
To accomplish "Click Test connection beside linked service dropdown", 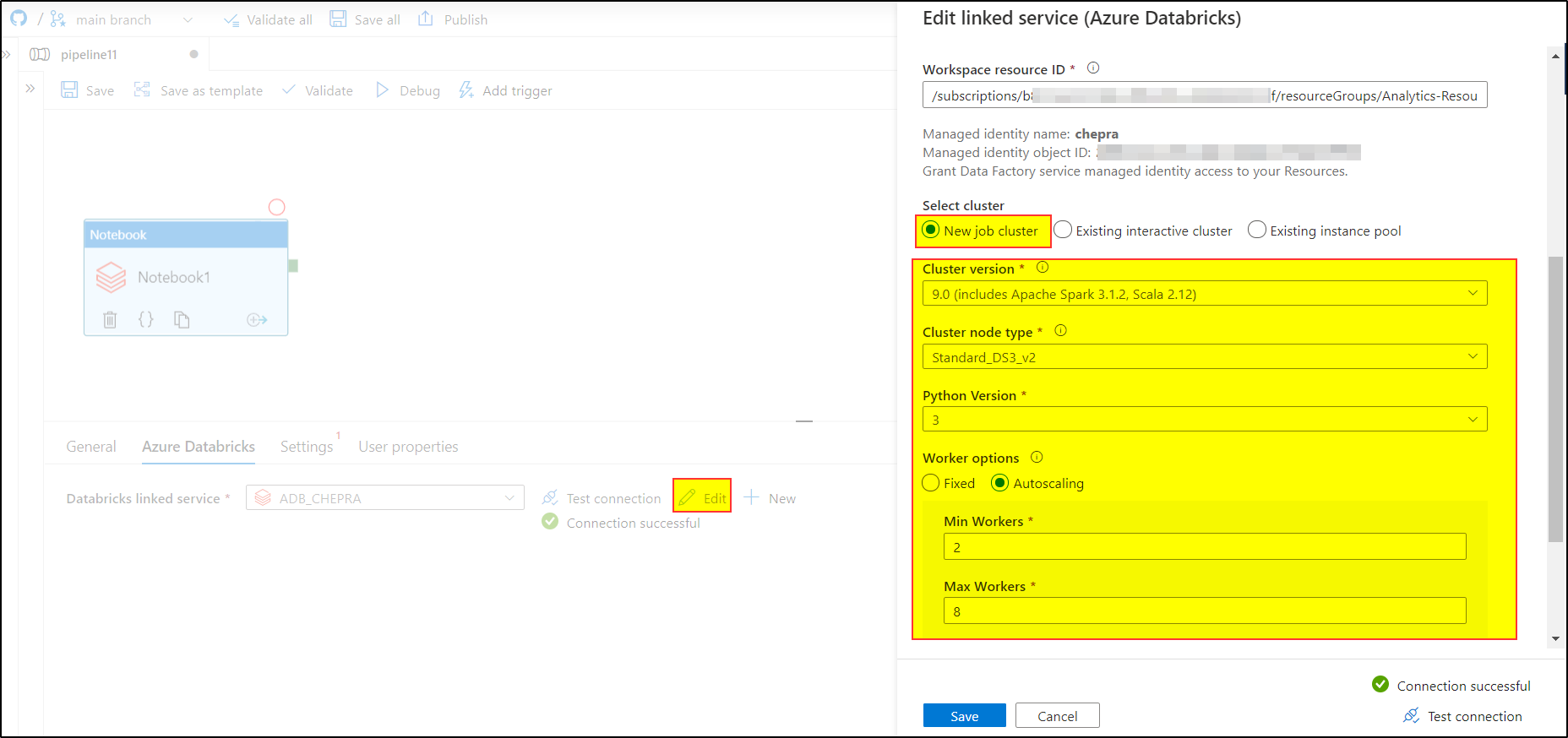I will [602, 498].
